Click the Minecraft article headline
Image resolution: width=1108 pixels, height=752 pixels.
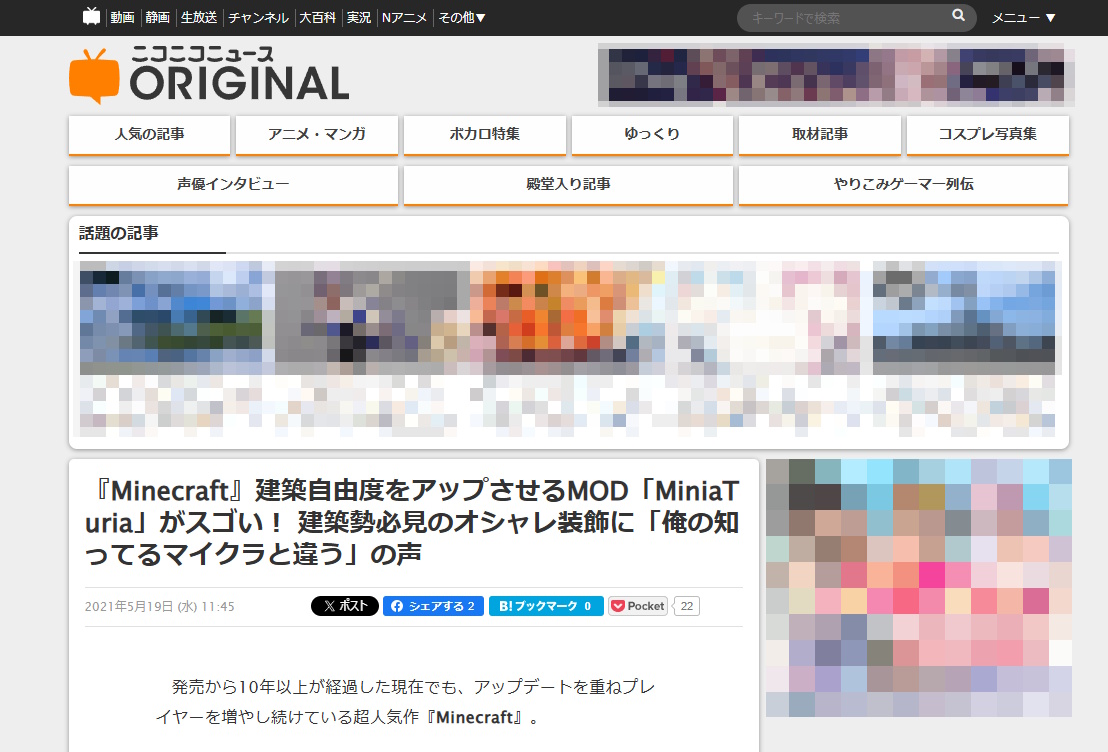(413, 522)
